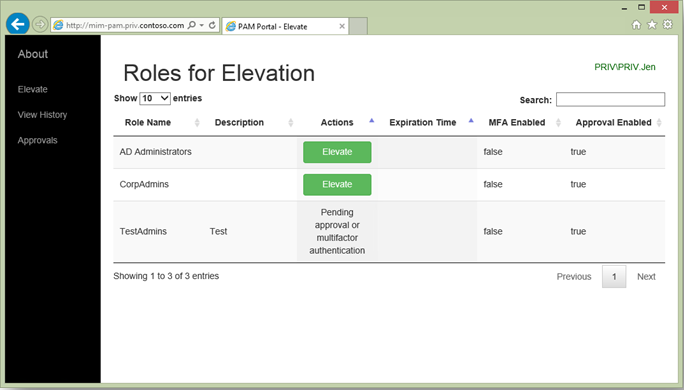Image resolution: width=684 pixels, height=390 pixels.
Task: Elevate the CorpAdmins role
Action: (x=337, y=185)
